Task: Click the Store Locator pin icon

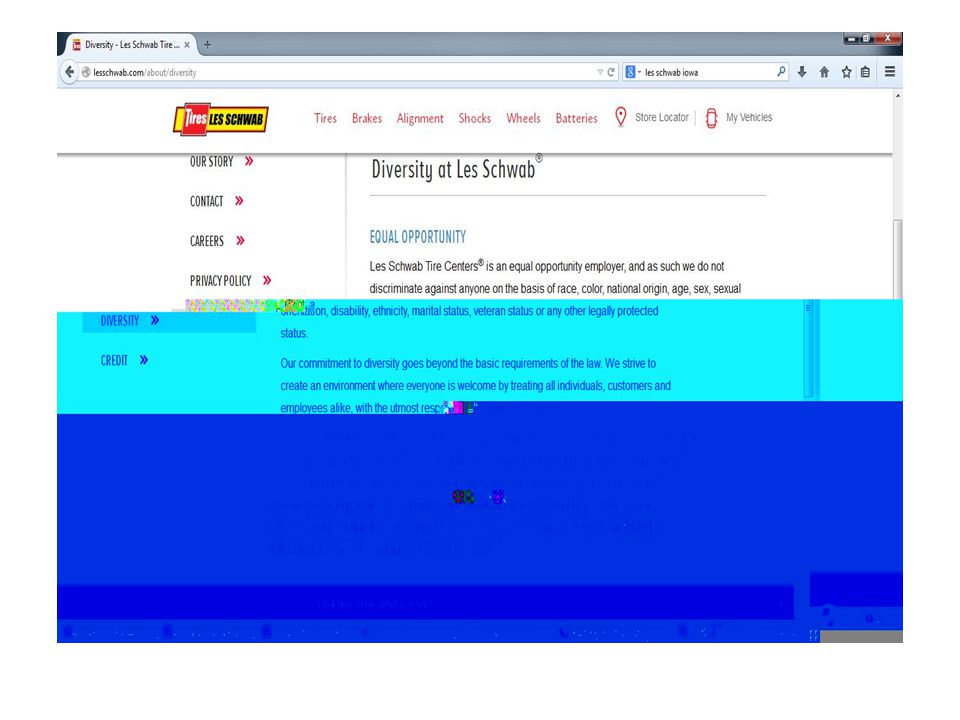Action: (620, 117)
